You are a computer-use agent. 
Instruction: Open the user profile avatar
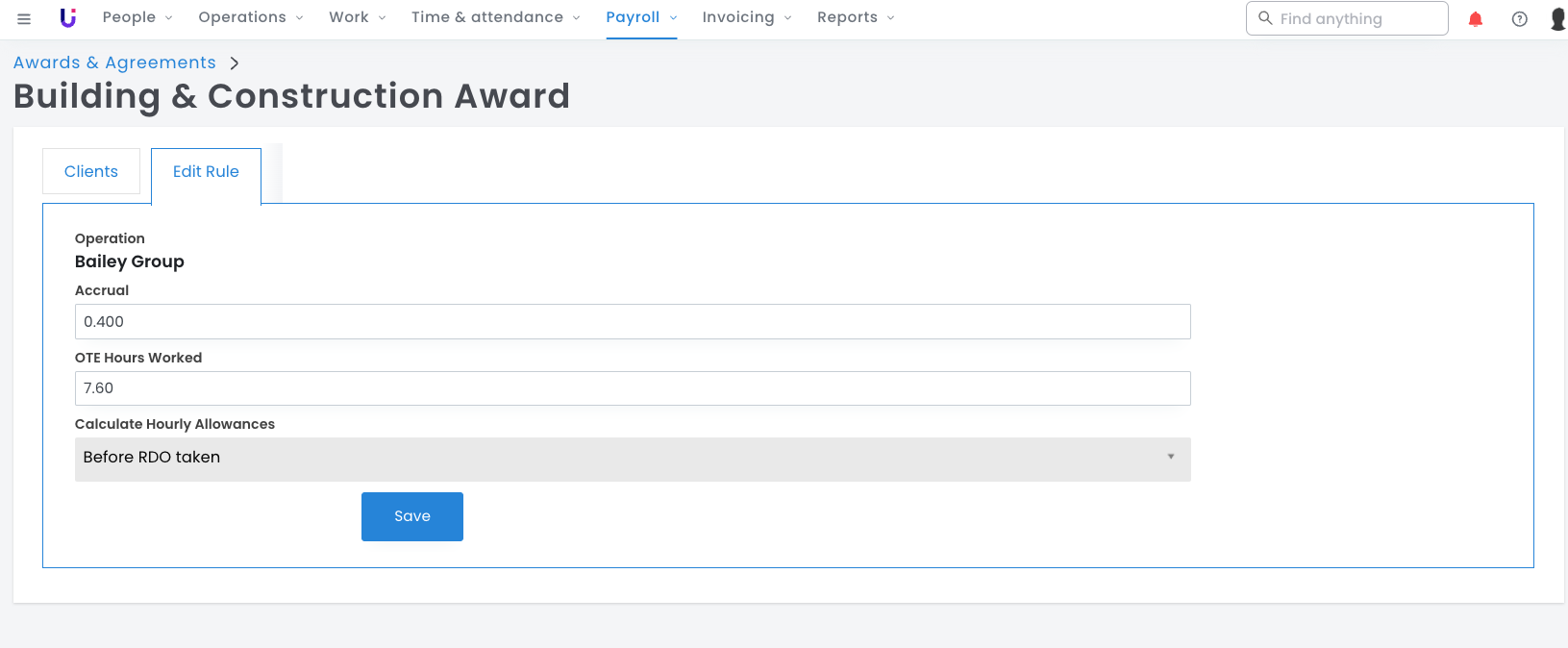(x=1557, y=19)
